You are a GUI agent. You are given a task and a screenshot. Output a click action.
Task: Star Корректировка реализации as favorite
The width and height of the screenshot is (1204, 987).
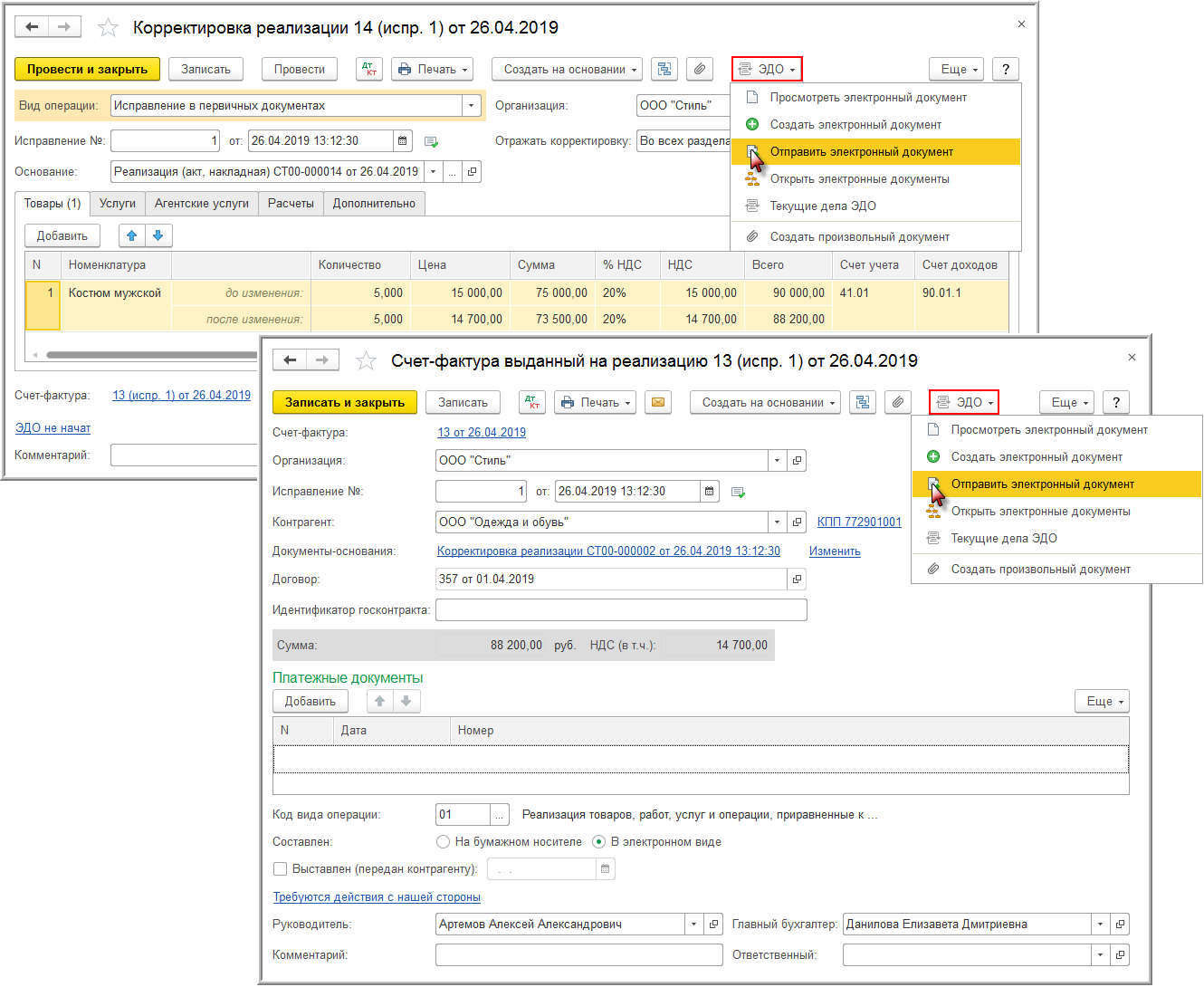tap(108, 28)
